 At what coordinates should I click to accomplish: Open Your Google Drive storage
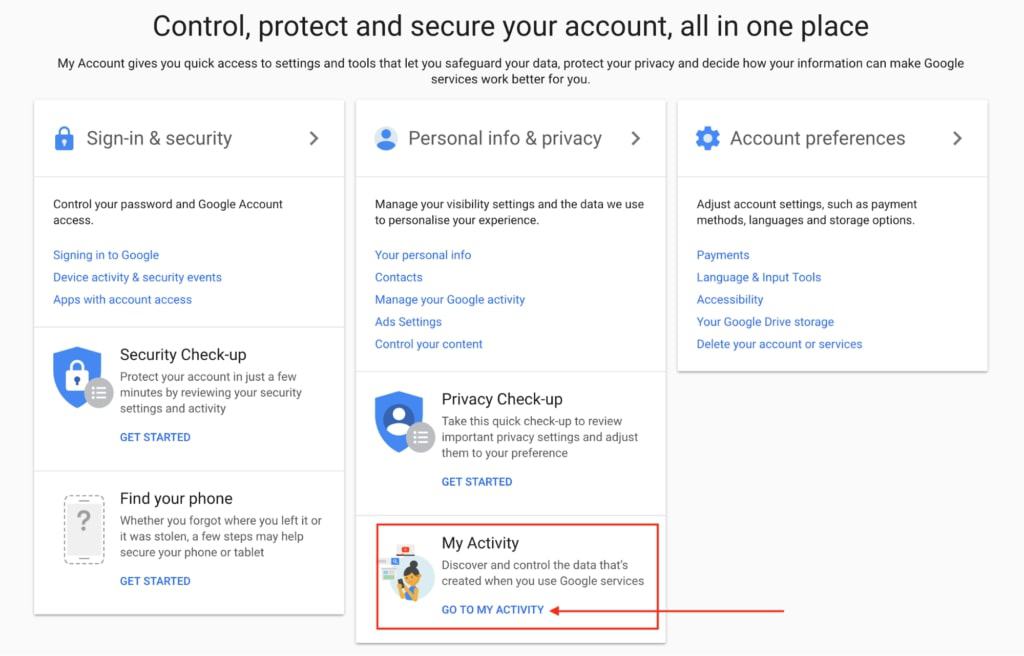(x=765, y=321)
